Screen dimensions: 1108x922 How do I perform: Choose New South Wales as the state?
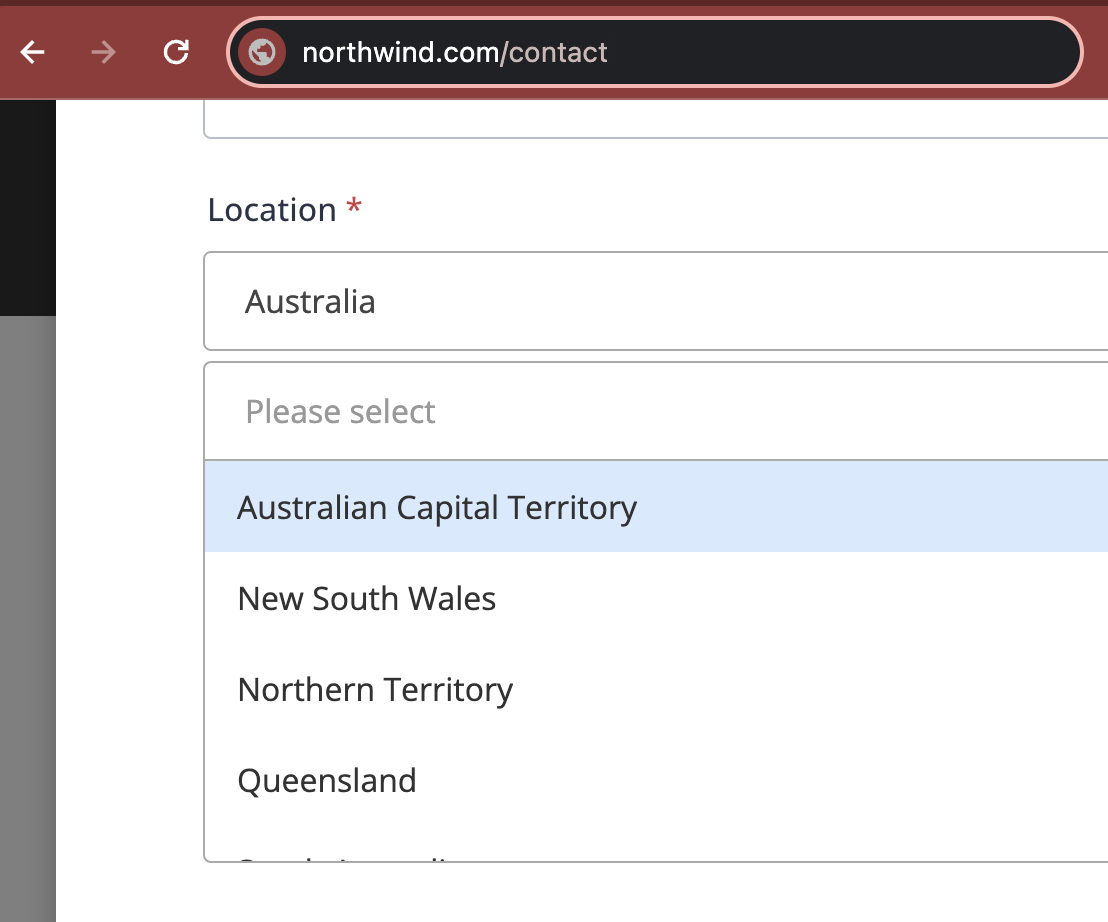pyautogui.click(x=366, y=598)
